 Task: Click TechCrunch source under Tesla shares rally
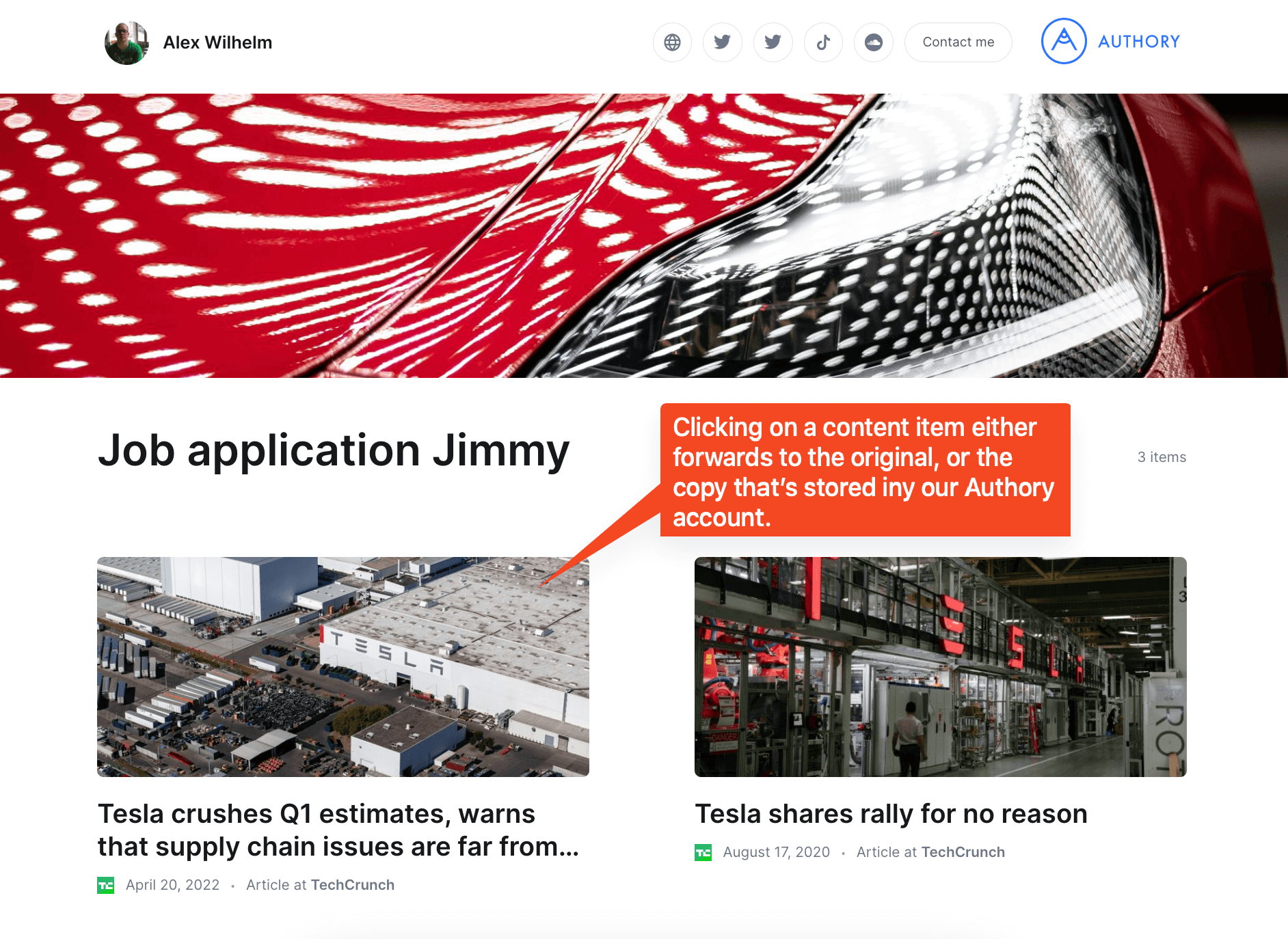point(963,852)
